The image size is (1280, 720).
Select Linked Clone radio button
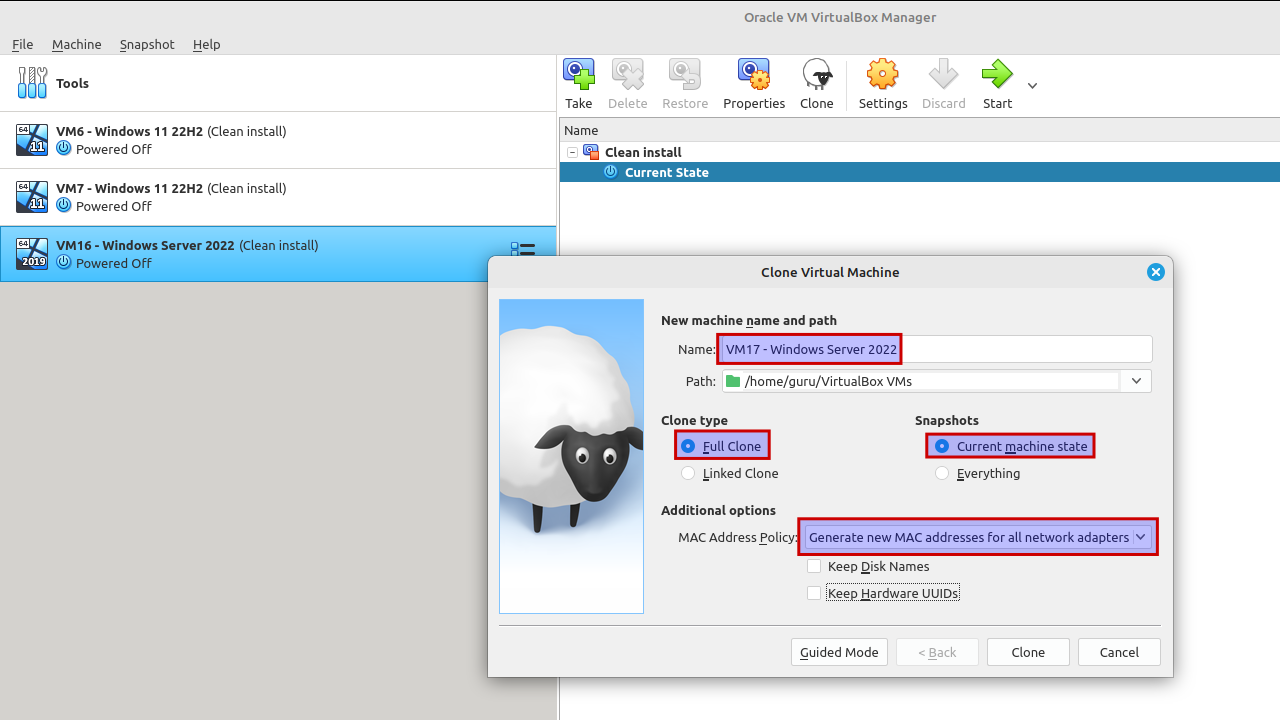pos(688,473)
